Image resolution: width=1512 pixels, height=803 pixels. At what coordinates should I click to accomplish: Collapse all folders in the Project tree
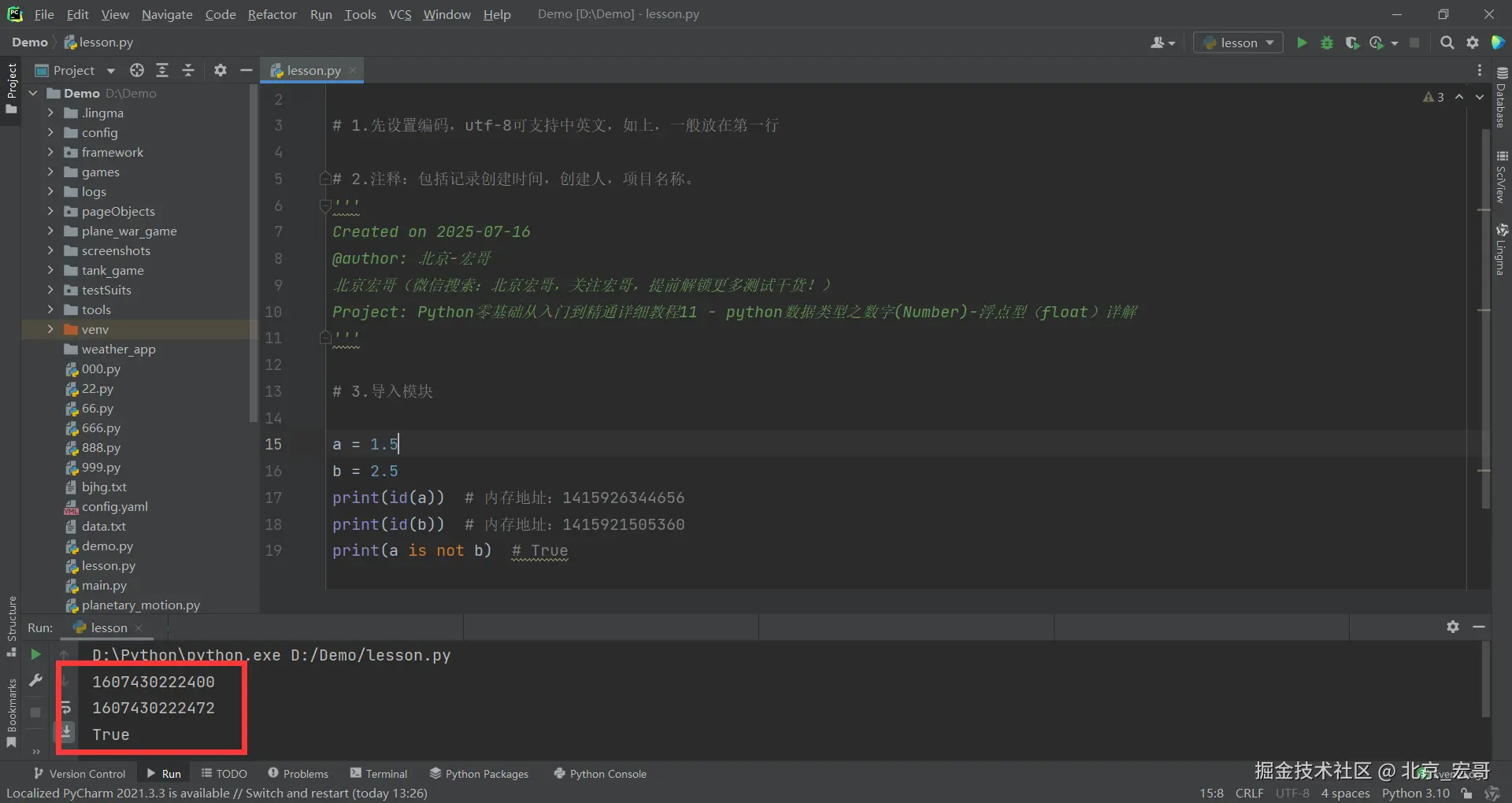click(x=188, y=70)
